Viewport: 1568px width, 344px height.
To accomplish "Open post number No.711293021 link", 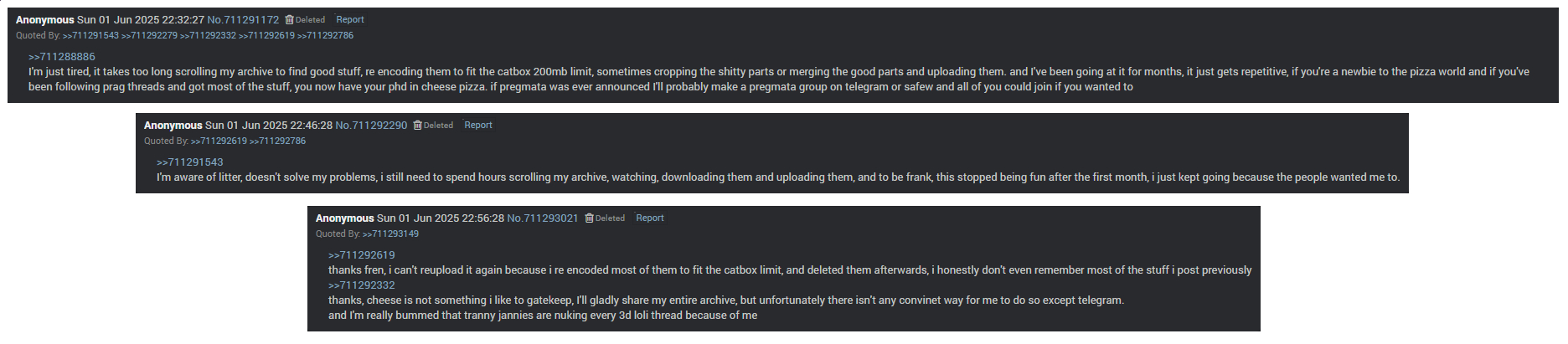I will [543, 218].
